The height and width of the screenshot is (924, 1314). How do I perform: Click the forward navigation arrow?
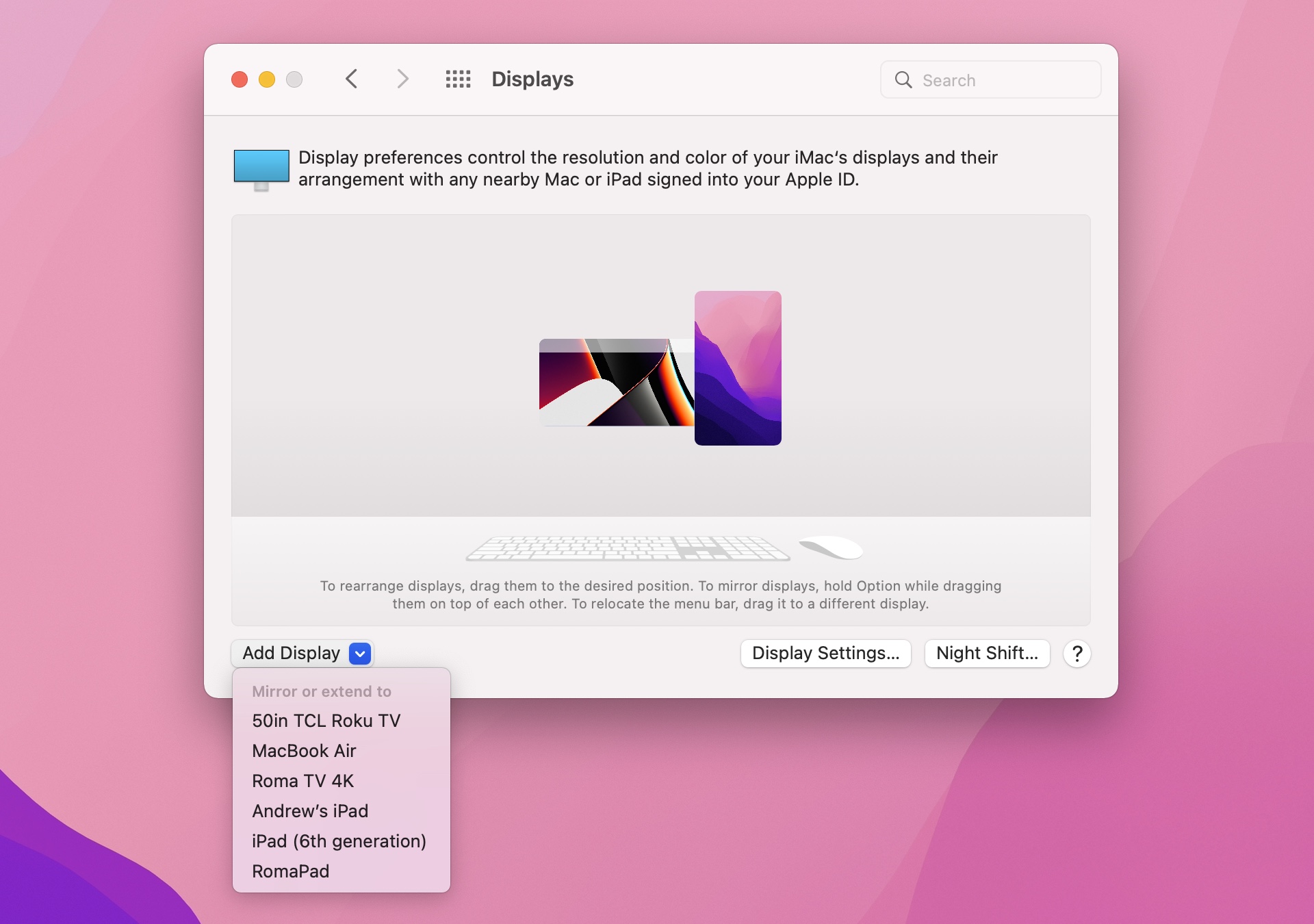coord(402,79)
